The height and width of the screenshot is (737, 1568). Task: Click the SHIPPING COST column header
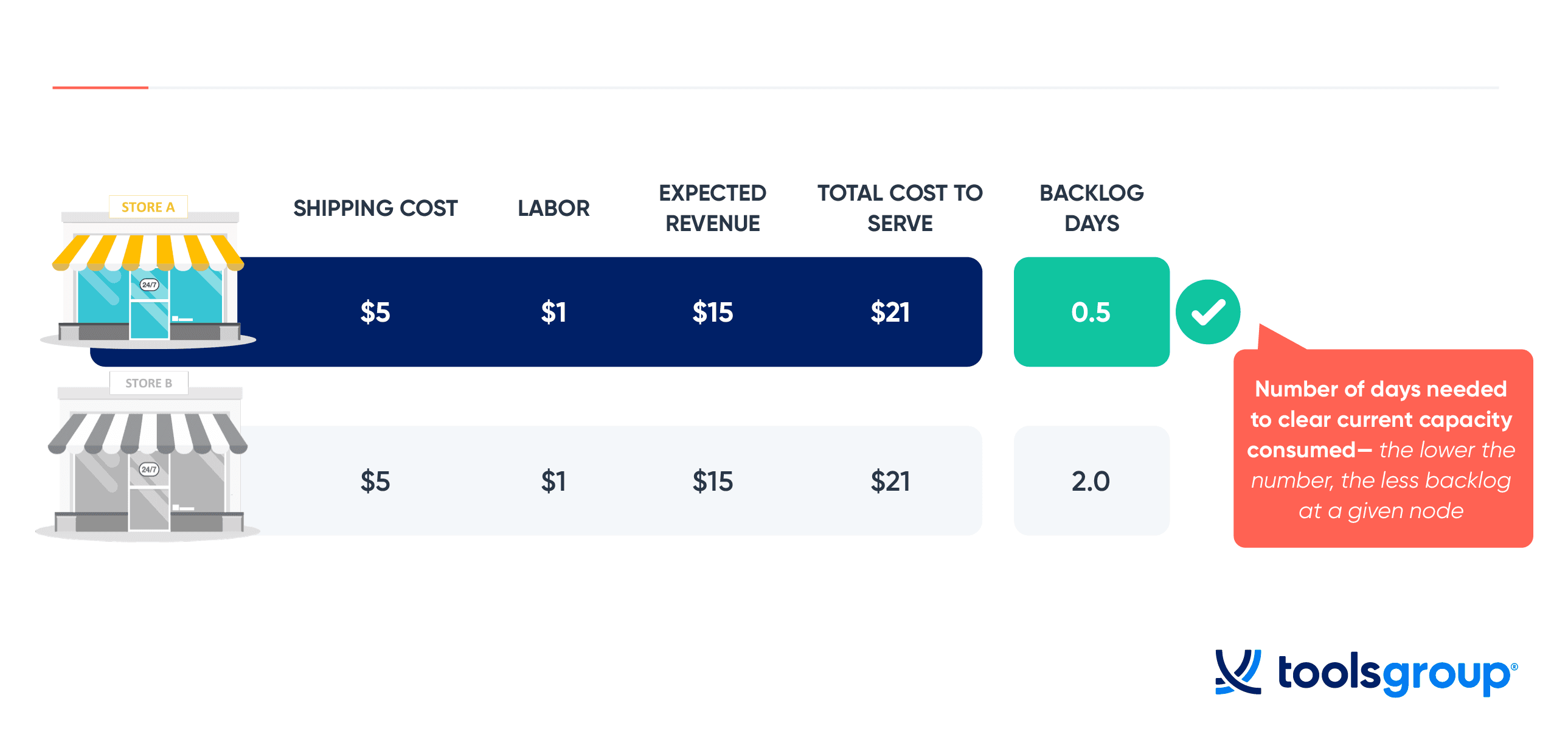375,208
